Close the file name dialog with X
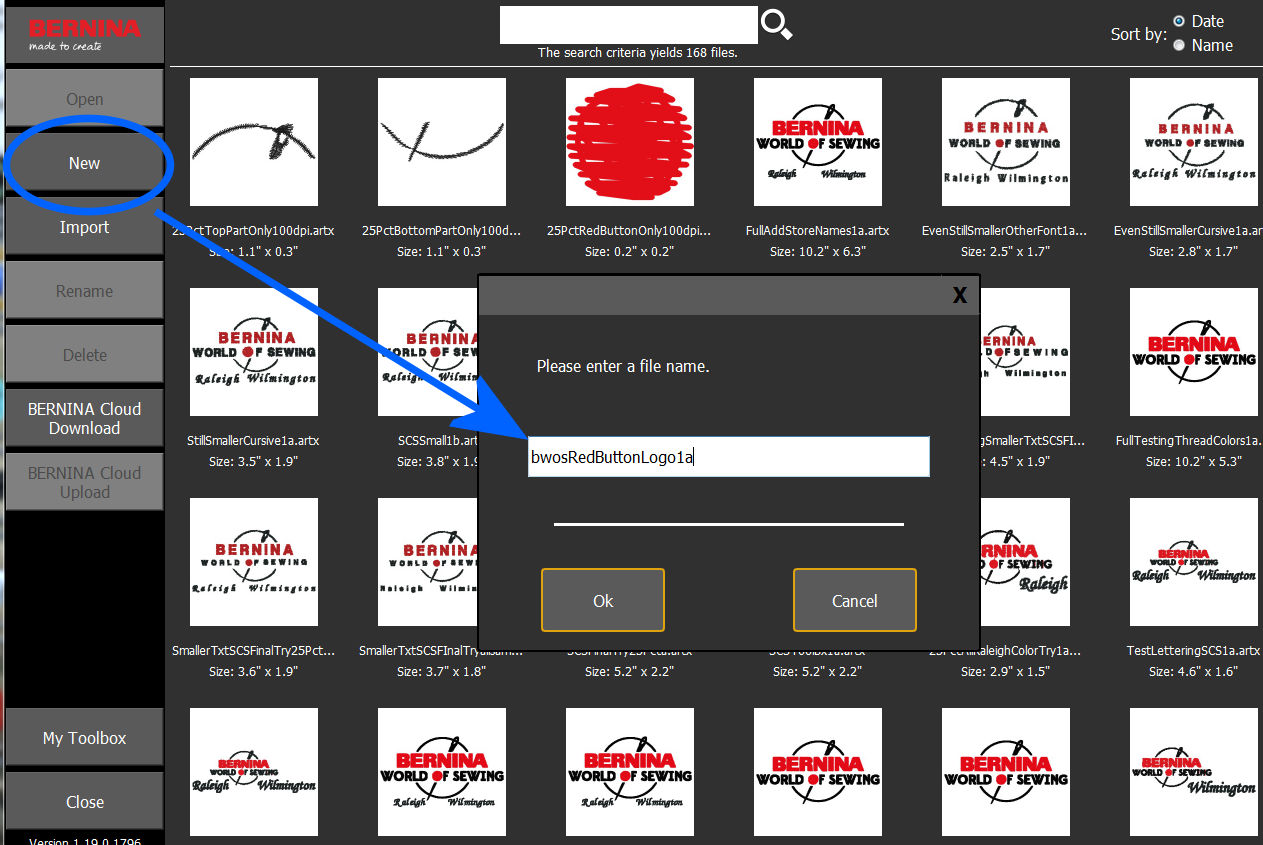1263x845 pixels. pos(959,295)
